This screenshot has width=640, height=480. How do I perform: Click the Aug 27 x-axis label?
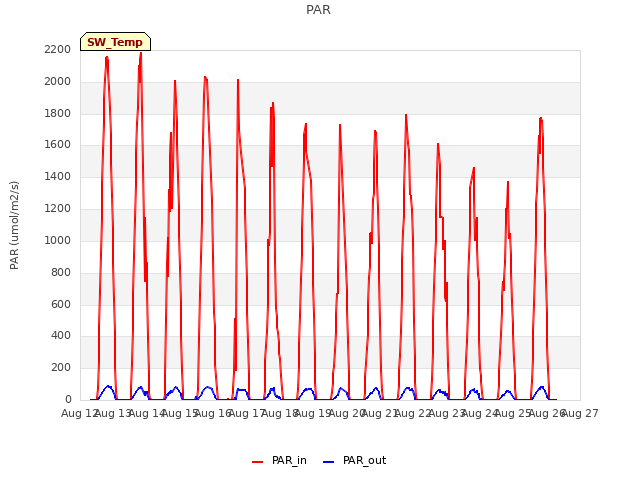580,413
